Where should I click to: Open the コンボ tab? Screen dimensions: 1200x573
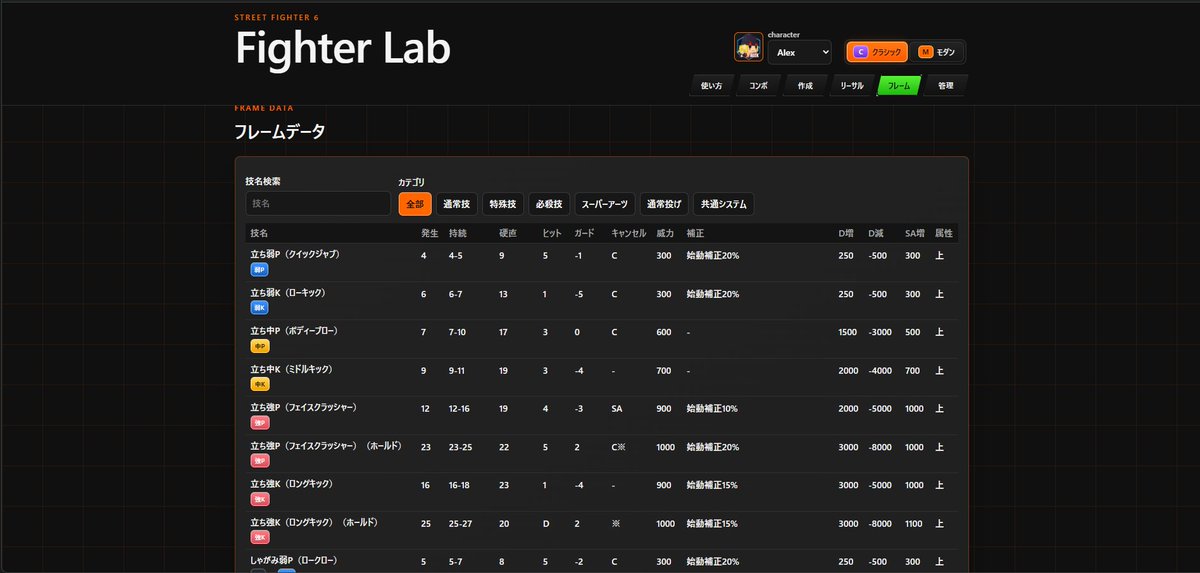(x=759, y=86)
